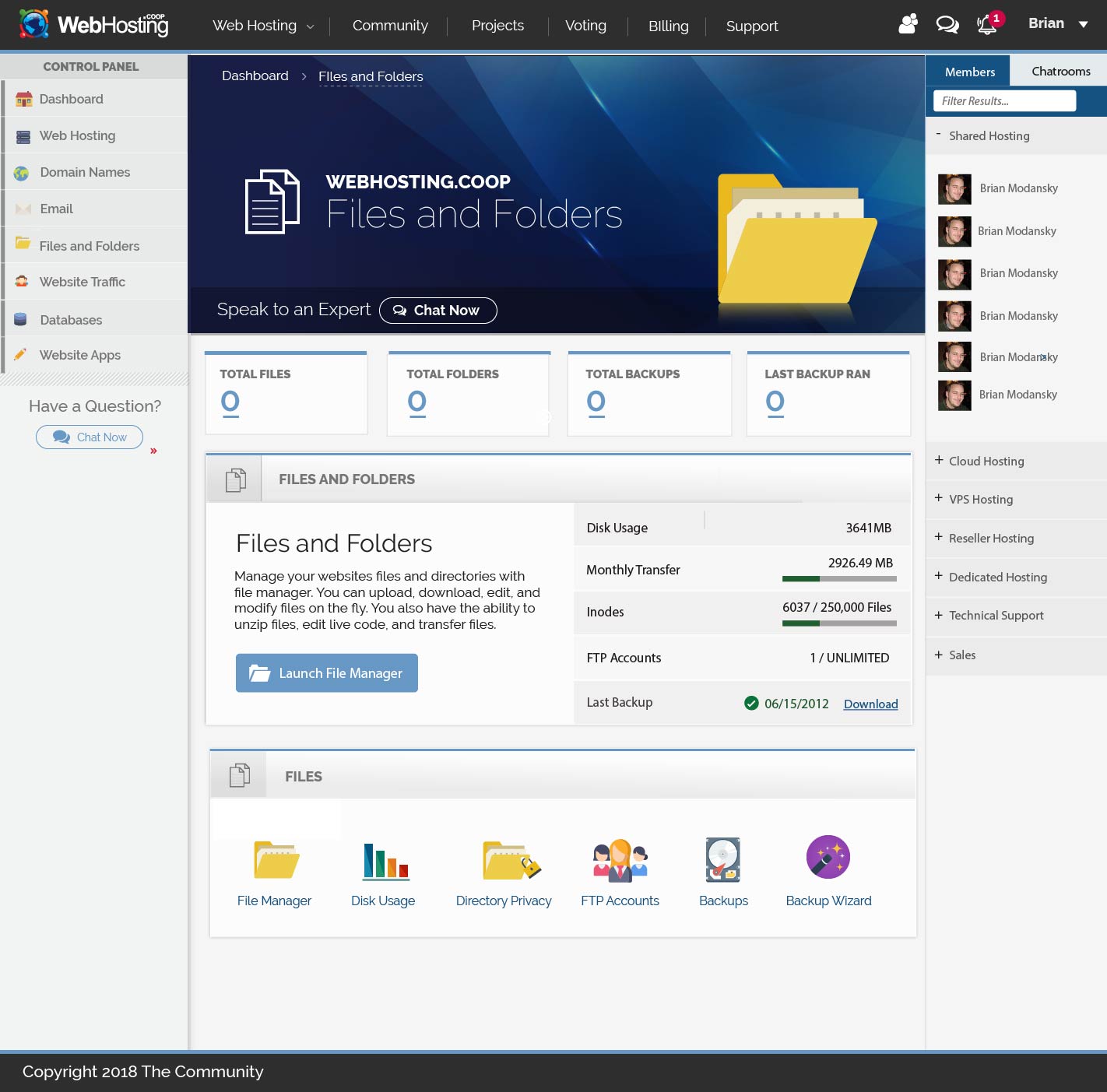The image size is (1107, 1092).
Task: Click the large yellow folder banner image
Action: click(797, 238)
